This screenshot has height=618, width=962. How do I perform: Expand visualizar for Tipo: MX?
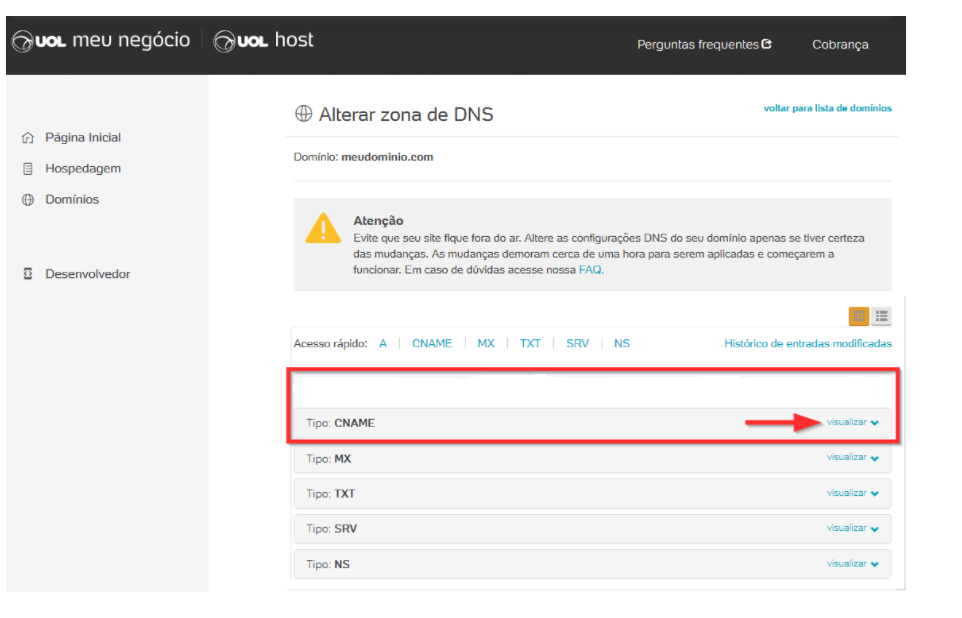click(853, 457)
